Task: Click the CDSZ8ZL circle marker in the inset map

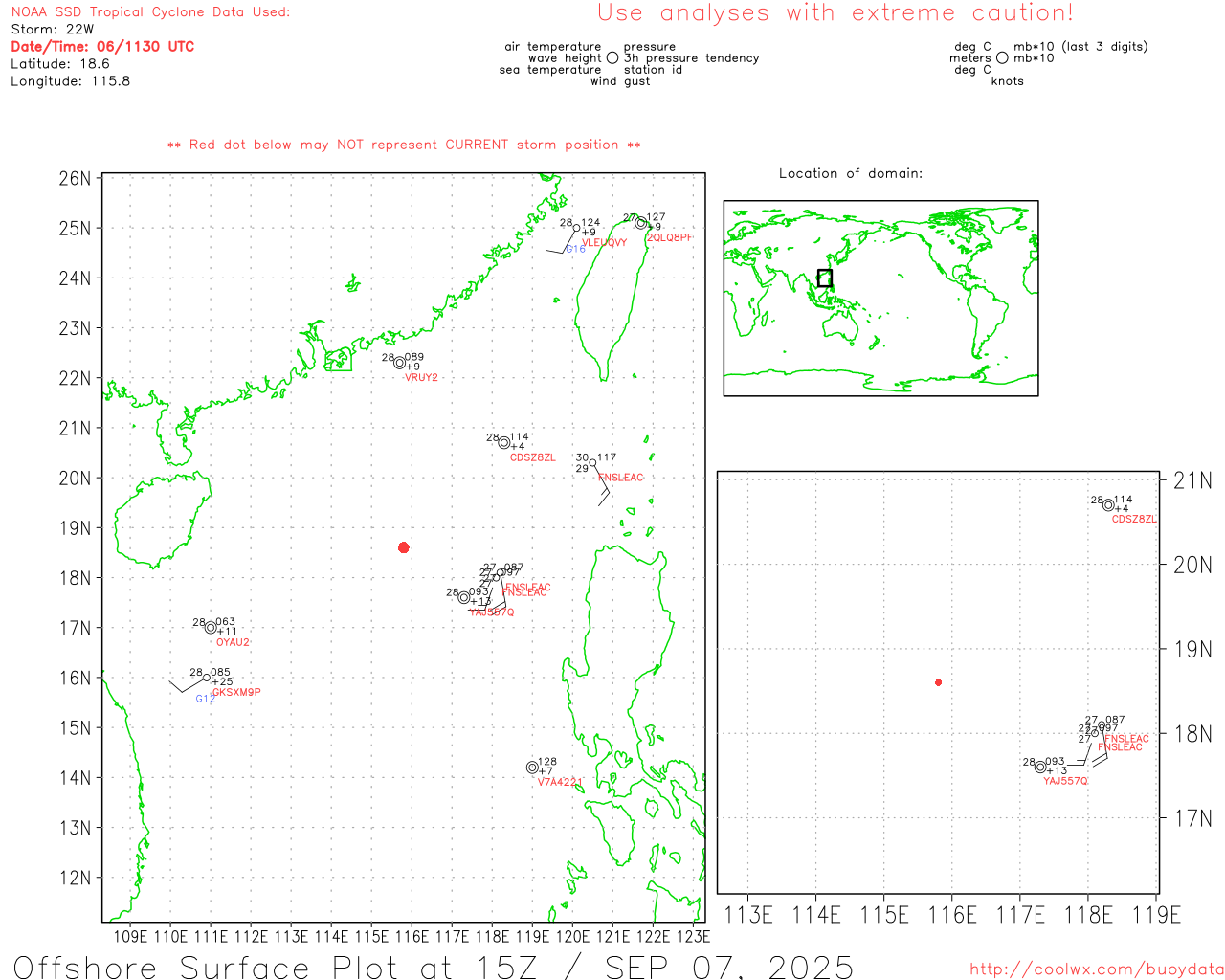Action: pos(1108,505)
